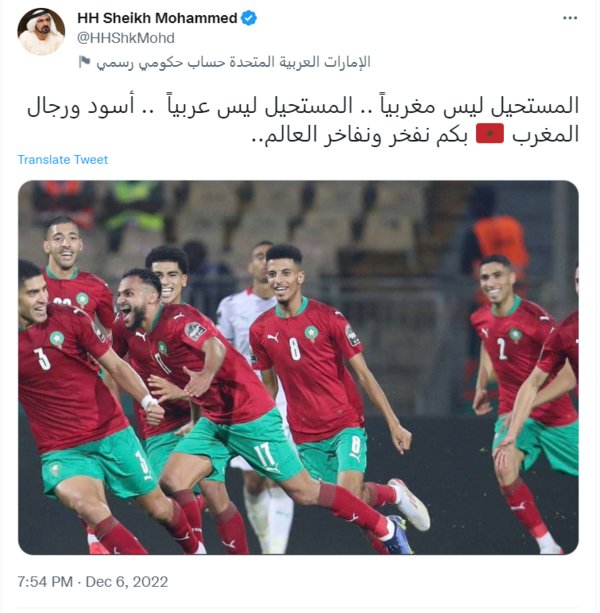Screen dimensions: 600x613
Task: Open the three-dot more options menu
Action: [x=570, y=18]
